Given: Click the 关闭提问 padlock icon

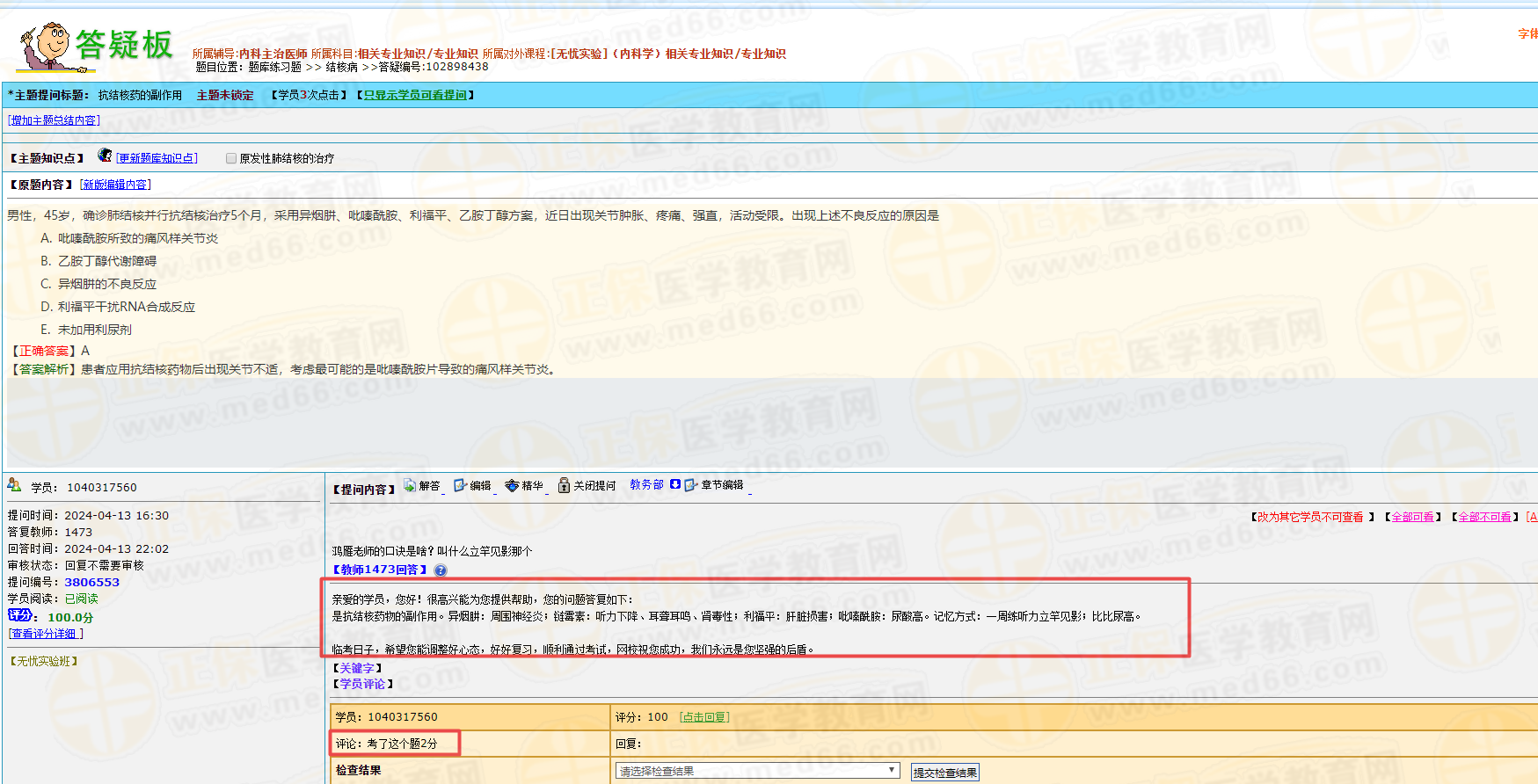Looking at the screenshot, I should pos(564,485).
